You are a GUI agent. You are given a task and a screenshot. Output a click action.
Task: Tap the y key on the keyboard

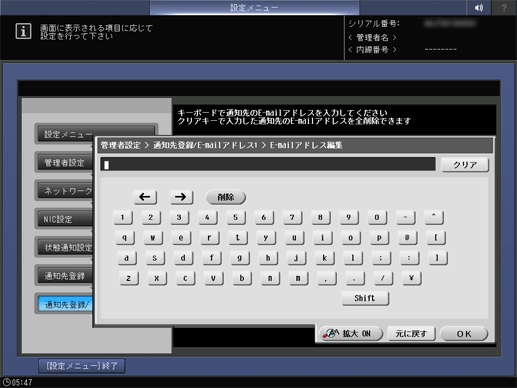(266, 238)
